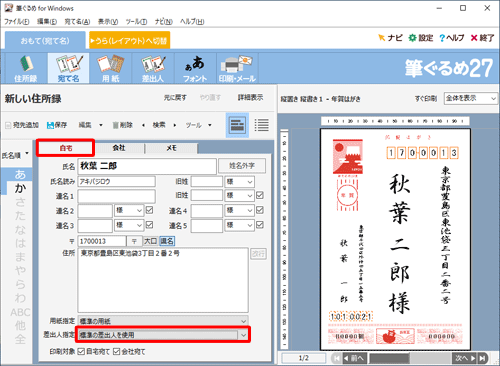
Task: Open 連名2 honorific dropdown
Action: click(x=129, y=210)
